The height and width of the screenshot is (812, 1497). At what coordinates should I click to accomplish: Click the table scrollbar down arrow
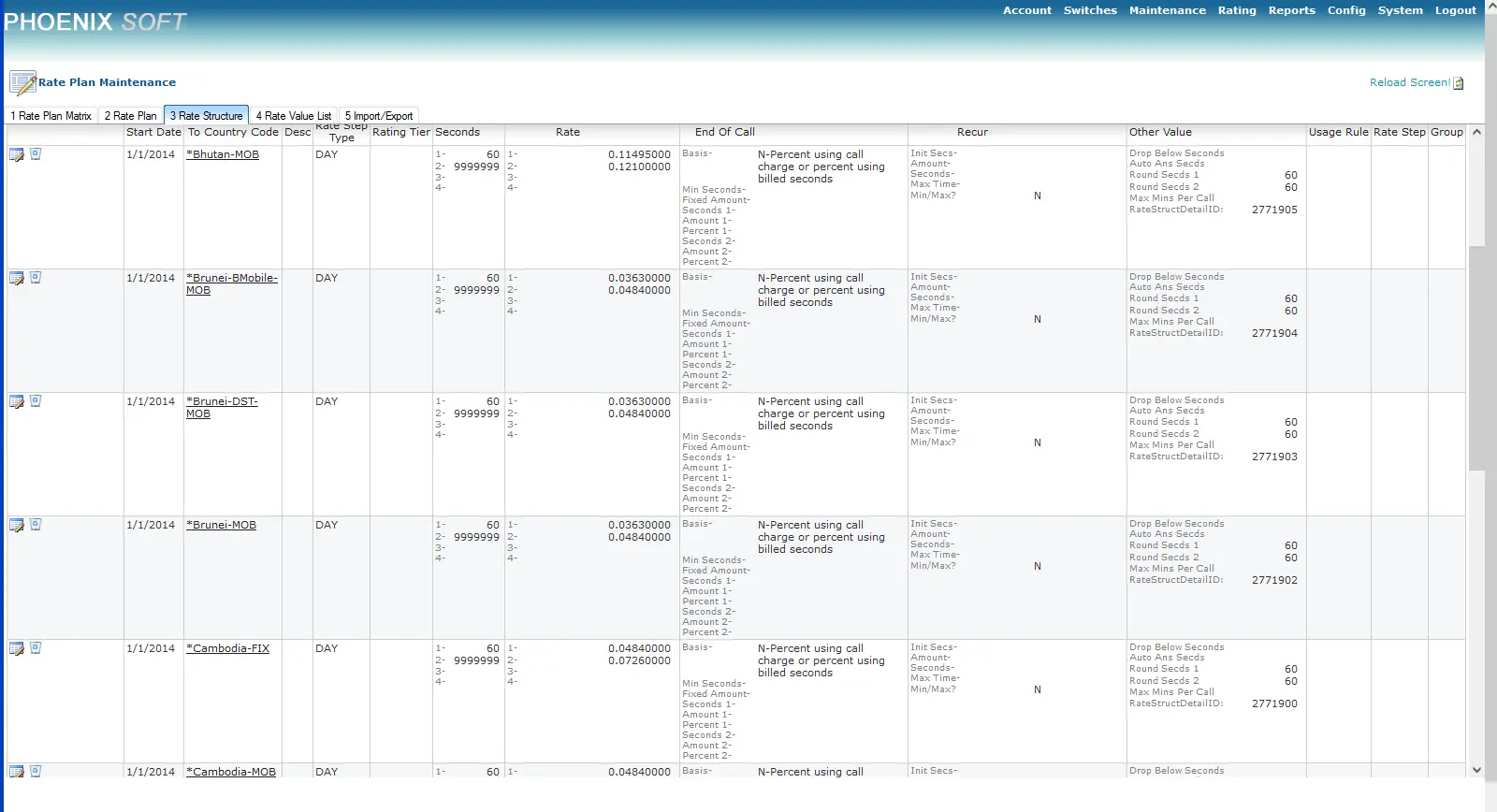[1476, 770]
